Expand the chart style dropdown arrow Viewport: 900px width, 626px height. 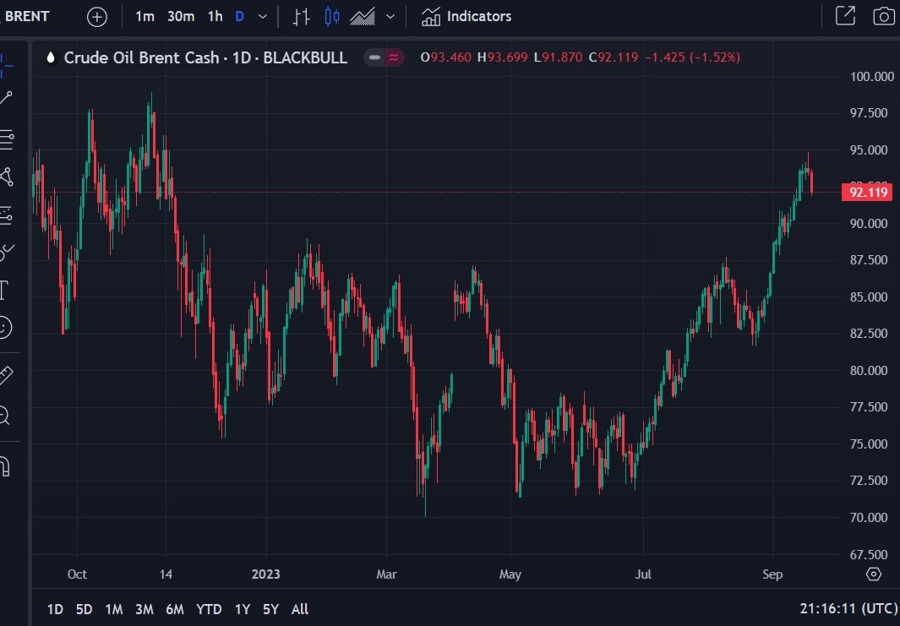[390, 17]
